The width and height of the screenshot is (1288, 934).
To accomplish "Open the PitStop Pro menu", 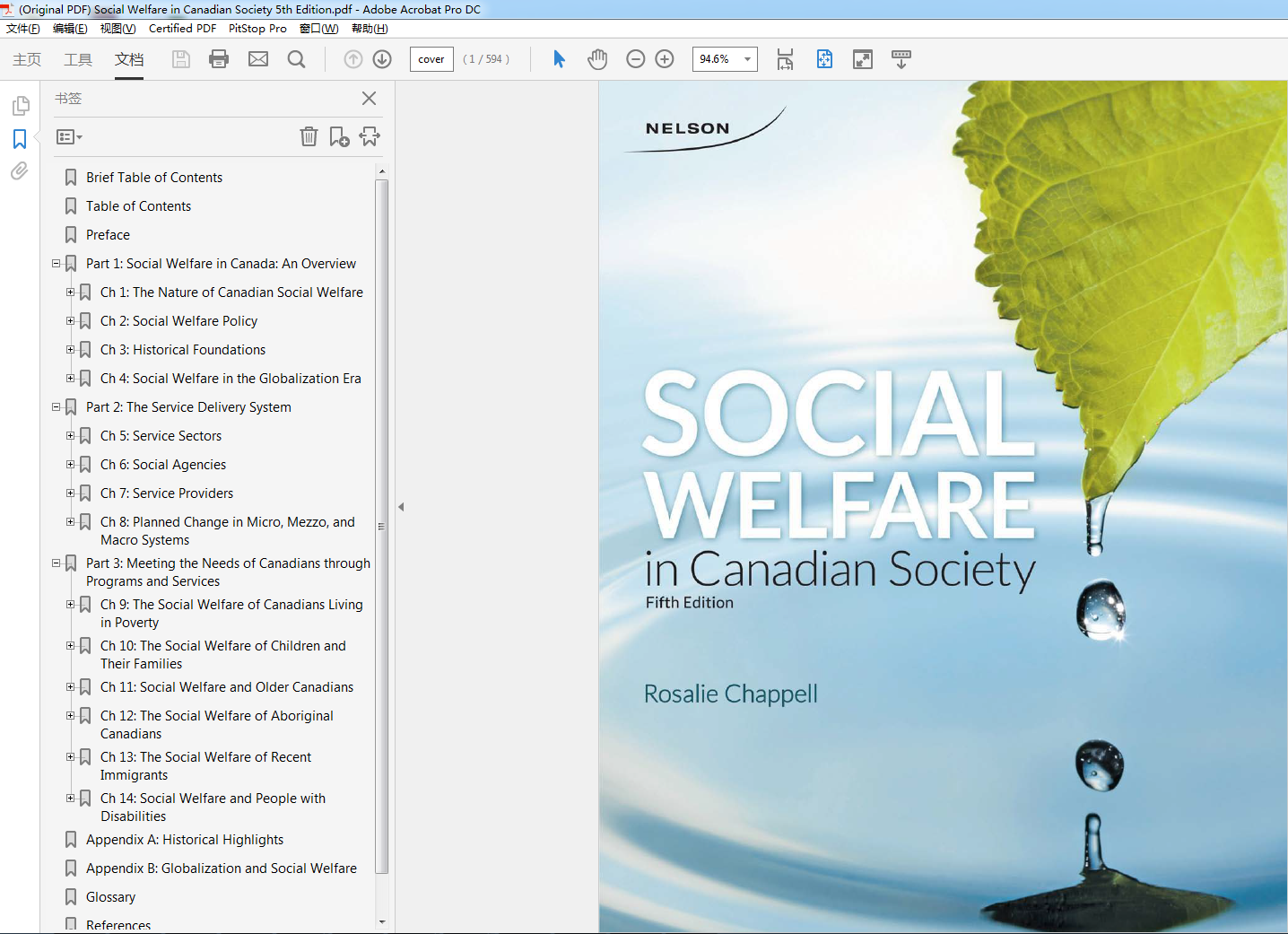I will 257,29.
